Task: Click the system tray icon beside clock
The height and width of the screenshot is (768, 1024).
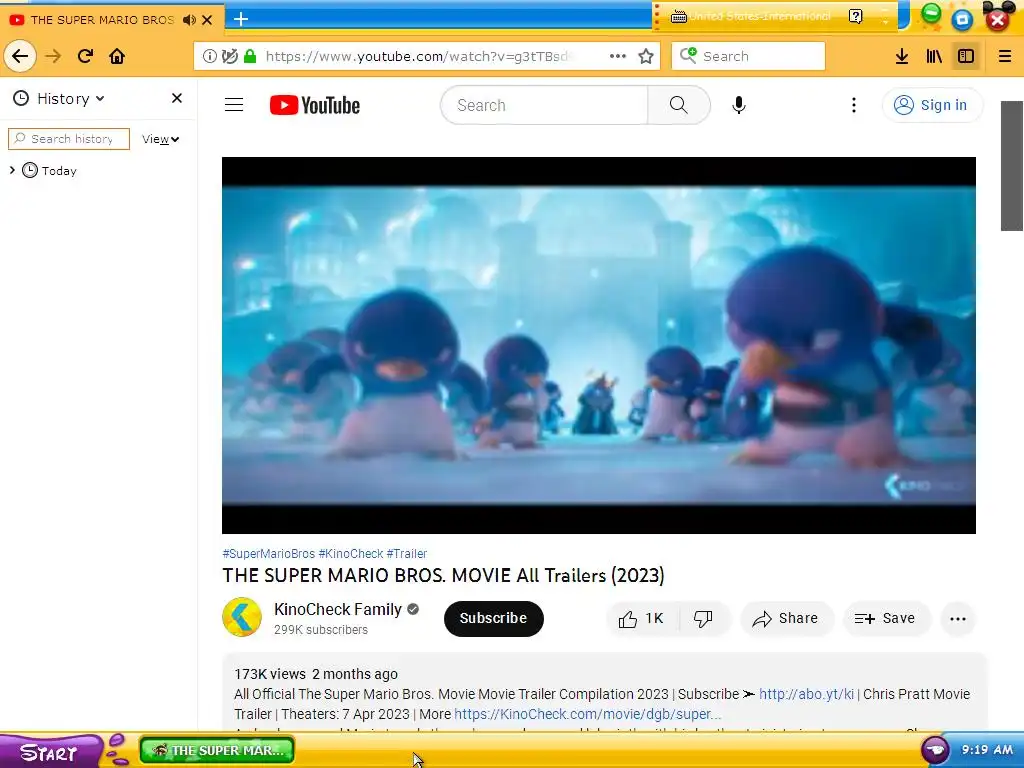Action: (935, 750)
